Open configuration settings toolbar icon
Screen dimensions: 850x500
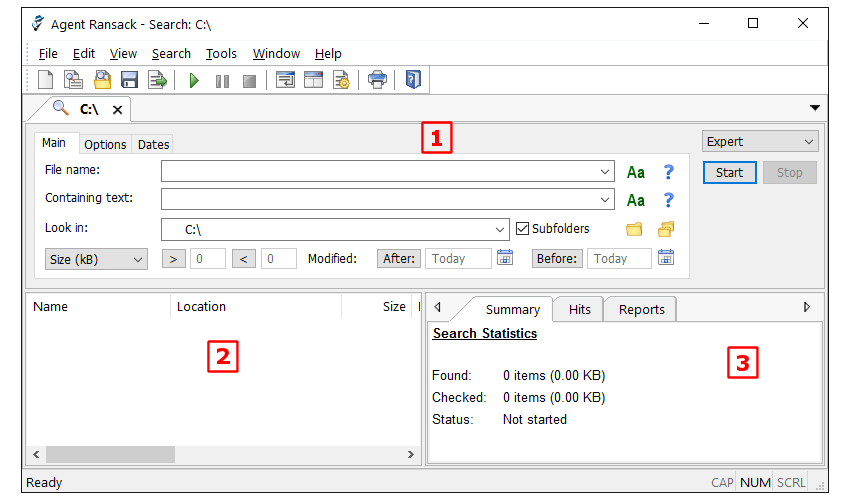tap(342, 80)
